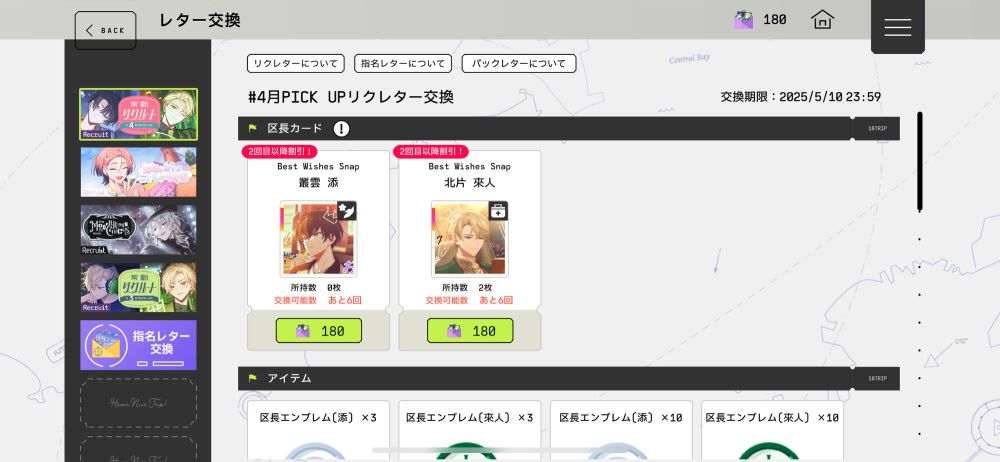This screenshot has width=1000, height=462.
Task: Select 区長エンブレム(添) ×3 item card
Action: tap(318, 431)
